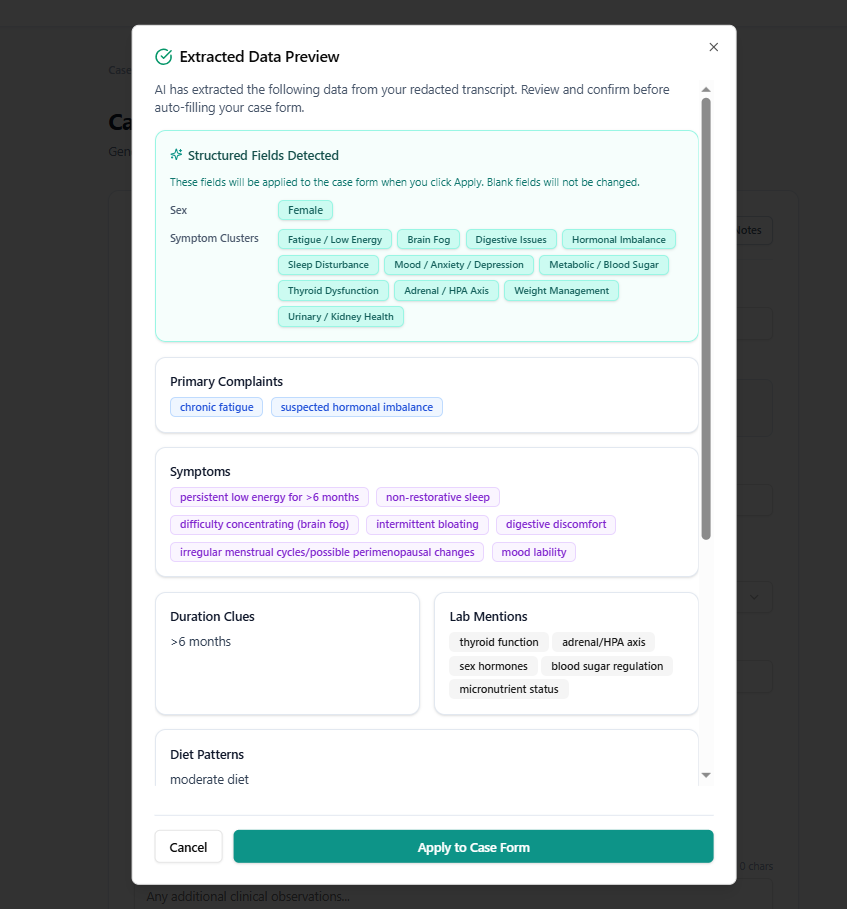Select the Female sex chip
The image size is (847, 909).
coord(306,210)
